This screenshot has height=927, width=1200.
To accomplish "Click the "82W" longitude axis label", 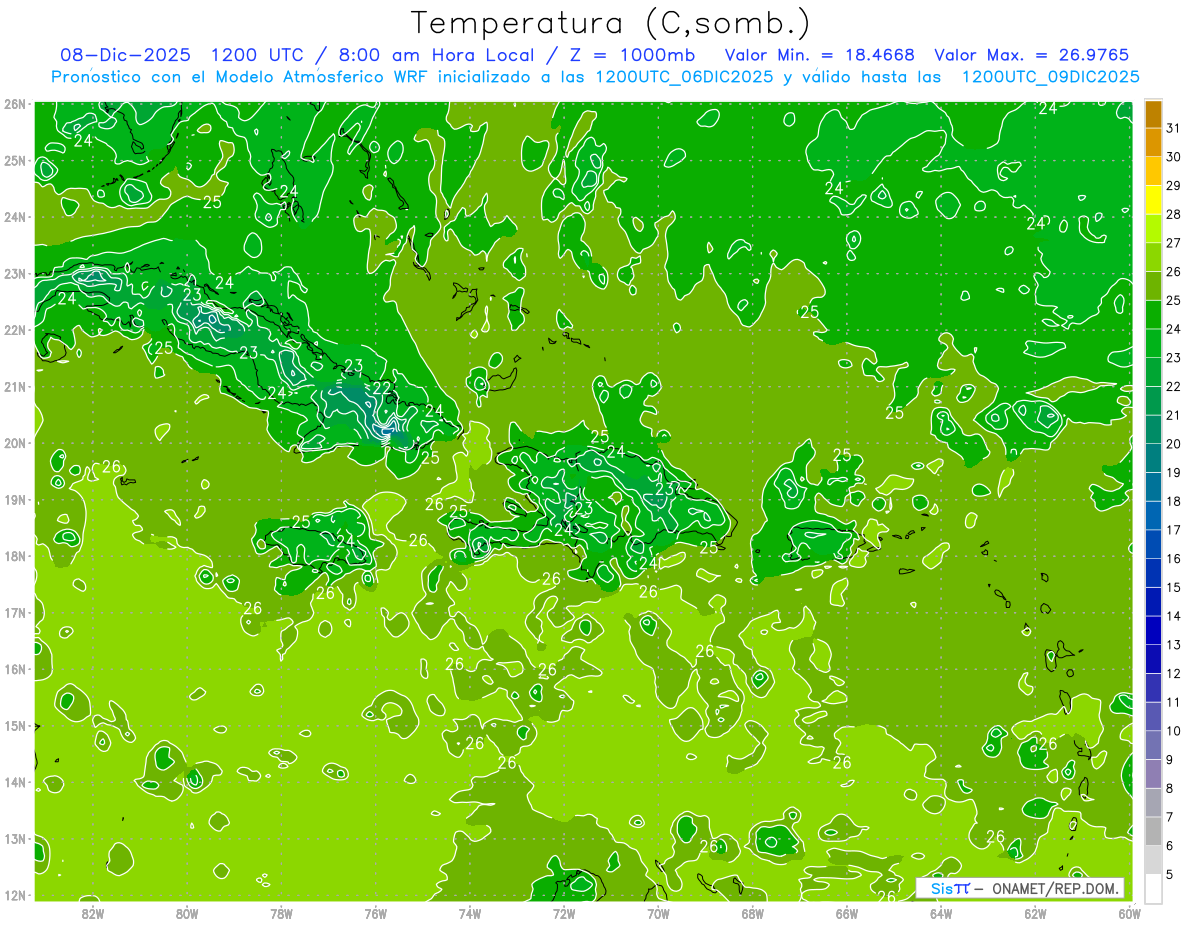I will 92,913.
